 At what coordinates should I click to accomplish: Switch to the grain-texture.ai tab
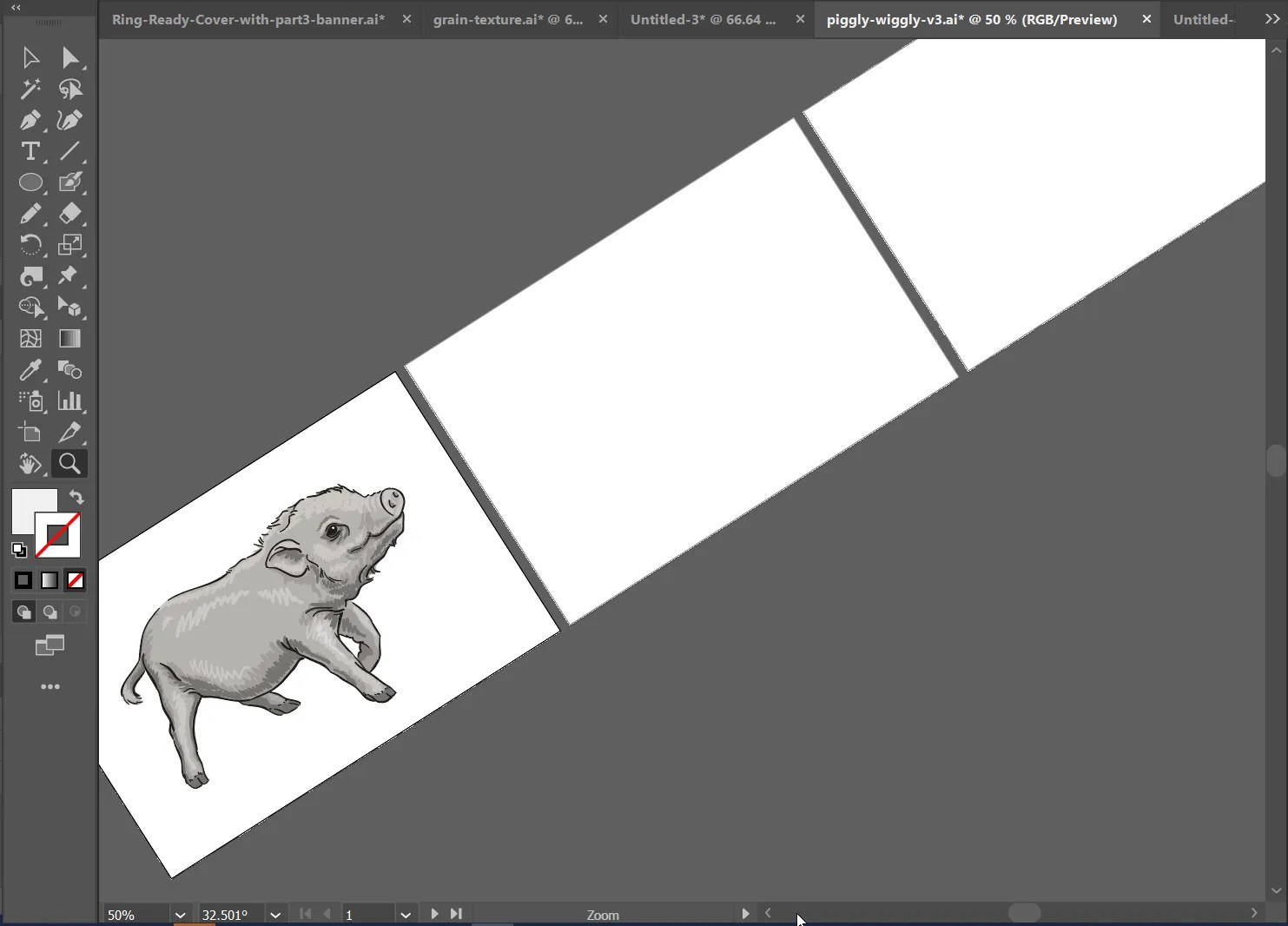tap(508, 19)
